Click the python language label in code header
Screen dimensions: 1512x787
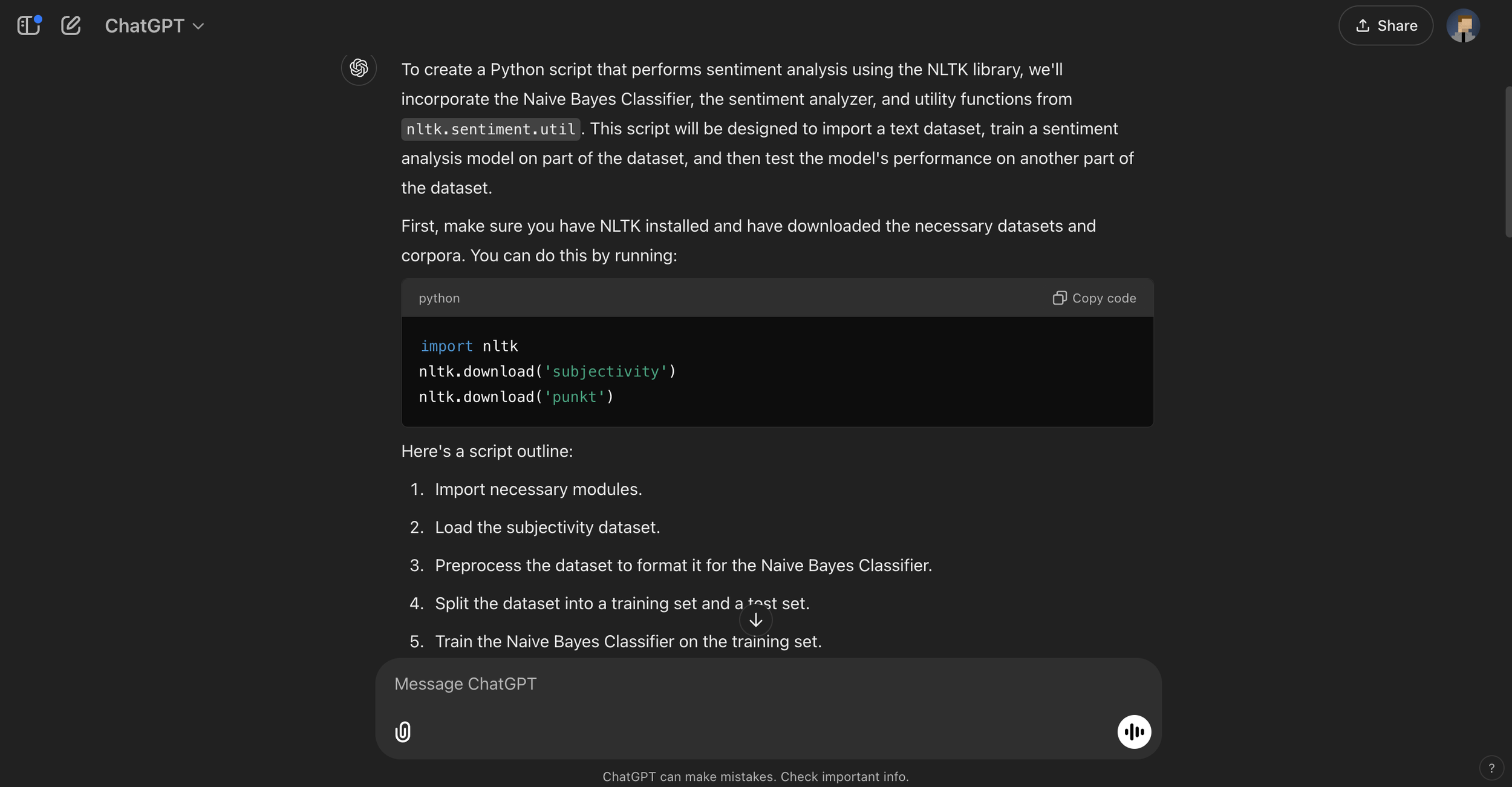(x=439, y=298)
